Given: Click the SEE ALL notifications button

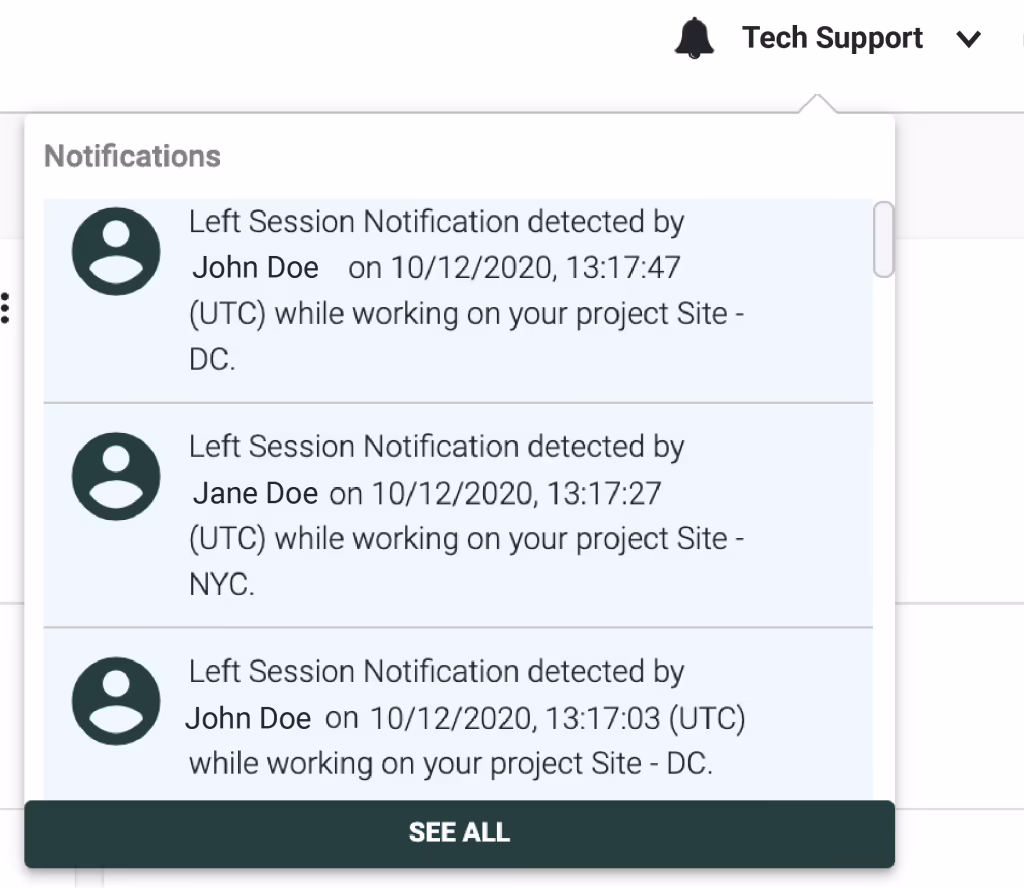Looking at the screenshot, I should (460, 833).
